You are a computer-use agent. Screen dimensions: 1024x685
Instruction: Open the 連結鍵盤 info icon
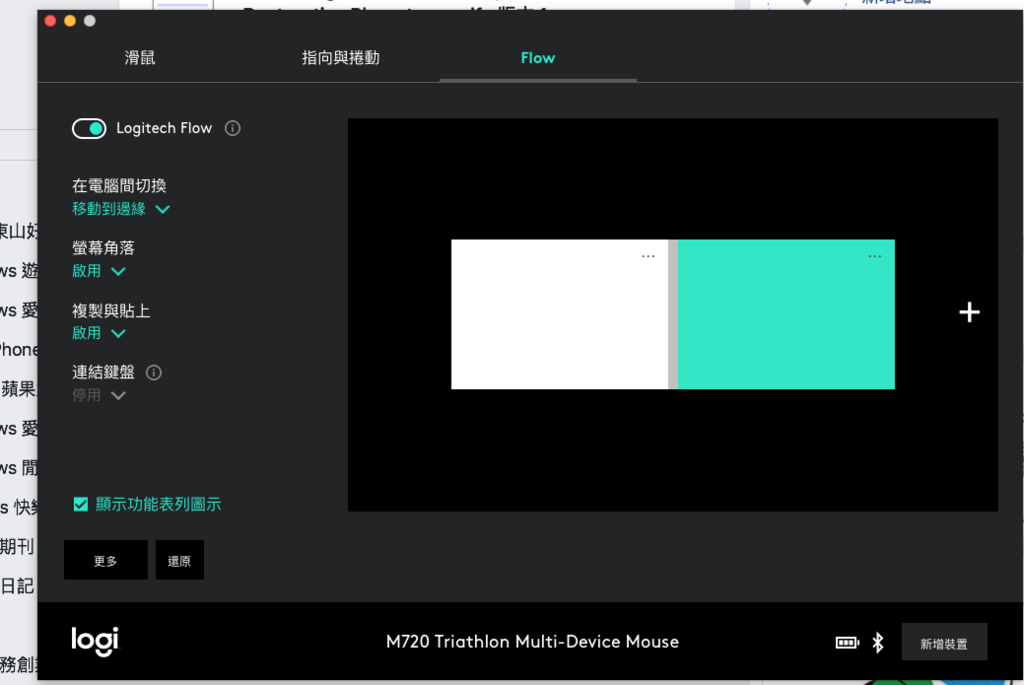coord(153,372)
